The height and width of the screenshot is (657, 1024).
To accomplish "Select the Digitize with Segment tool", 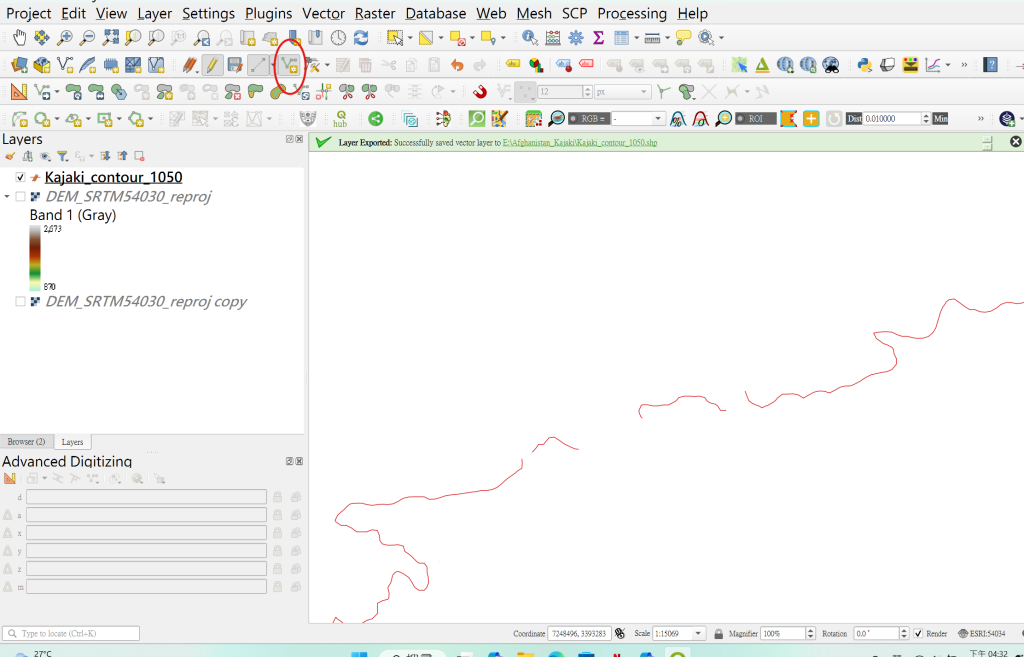I will click(x=259, y=65).
